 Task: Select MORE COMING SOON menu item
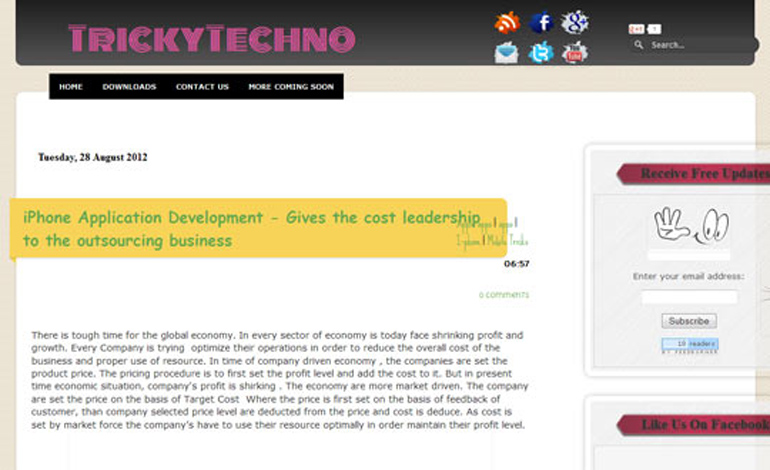(291, 86)
